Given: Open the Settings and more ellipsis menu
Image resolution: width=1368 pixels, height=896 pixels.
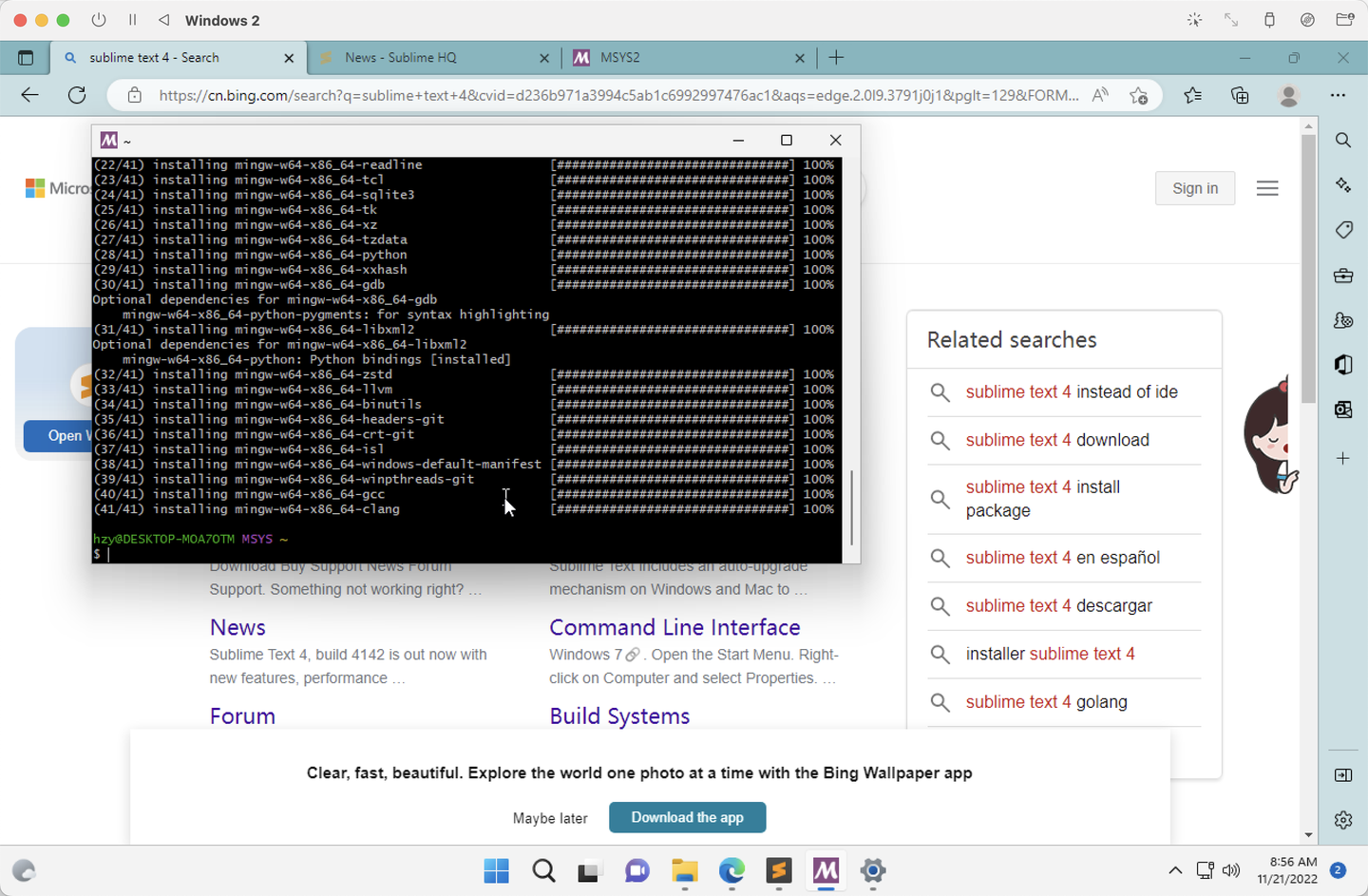Looking at the screenshot, I should click(1339, 95).
